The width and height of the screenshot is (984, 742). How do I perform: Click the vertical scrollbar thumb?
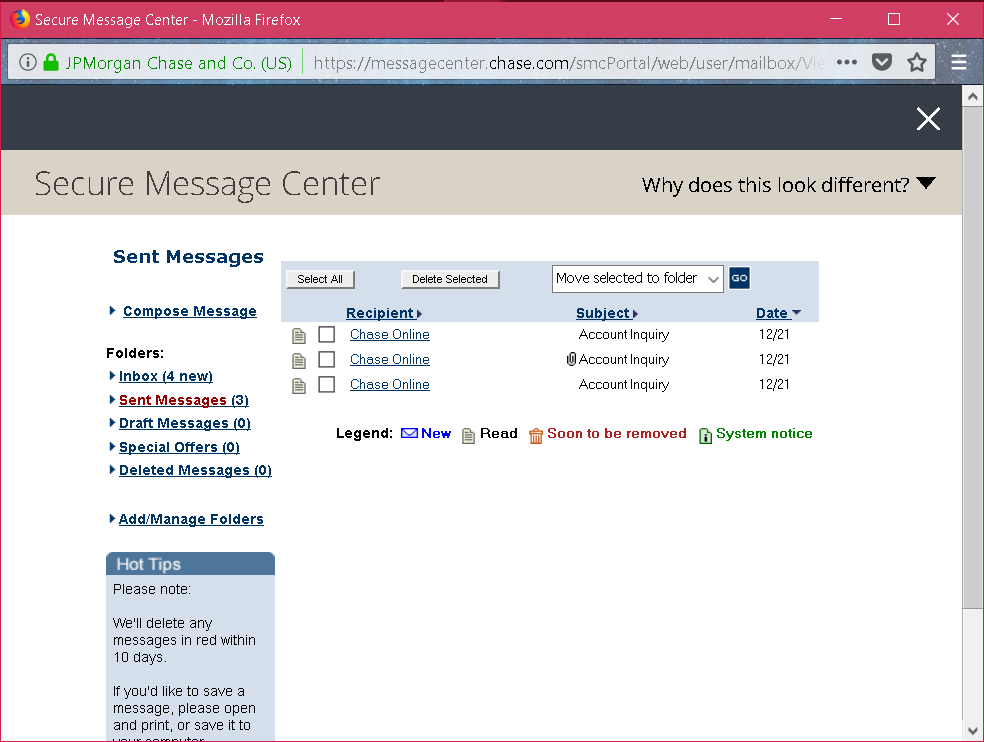tap(972, 357)
